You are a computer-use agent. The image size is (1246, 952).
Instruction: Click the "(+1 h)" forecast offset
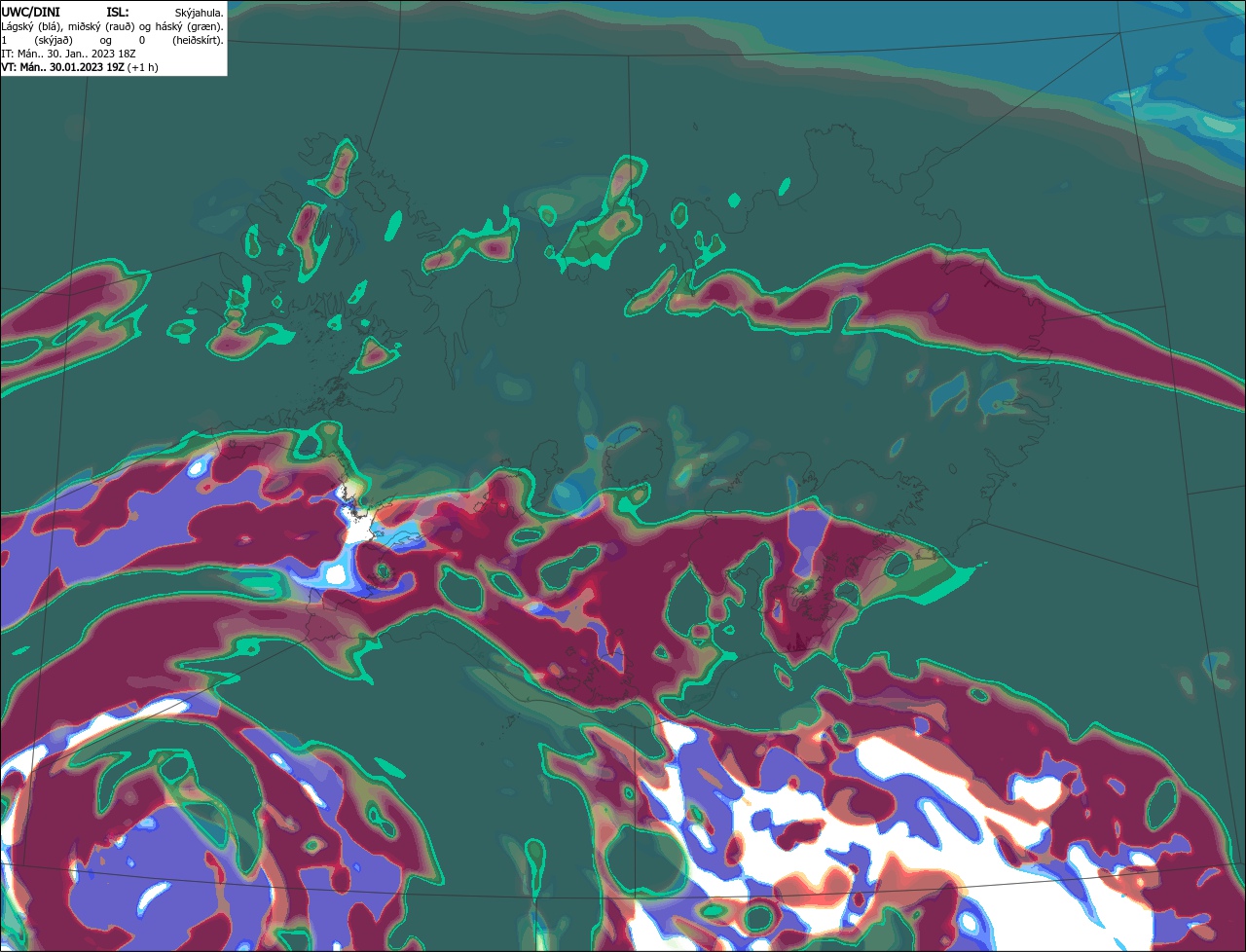[x=142, y=67]
